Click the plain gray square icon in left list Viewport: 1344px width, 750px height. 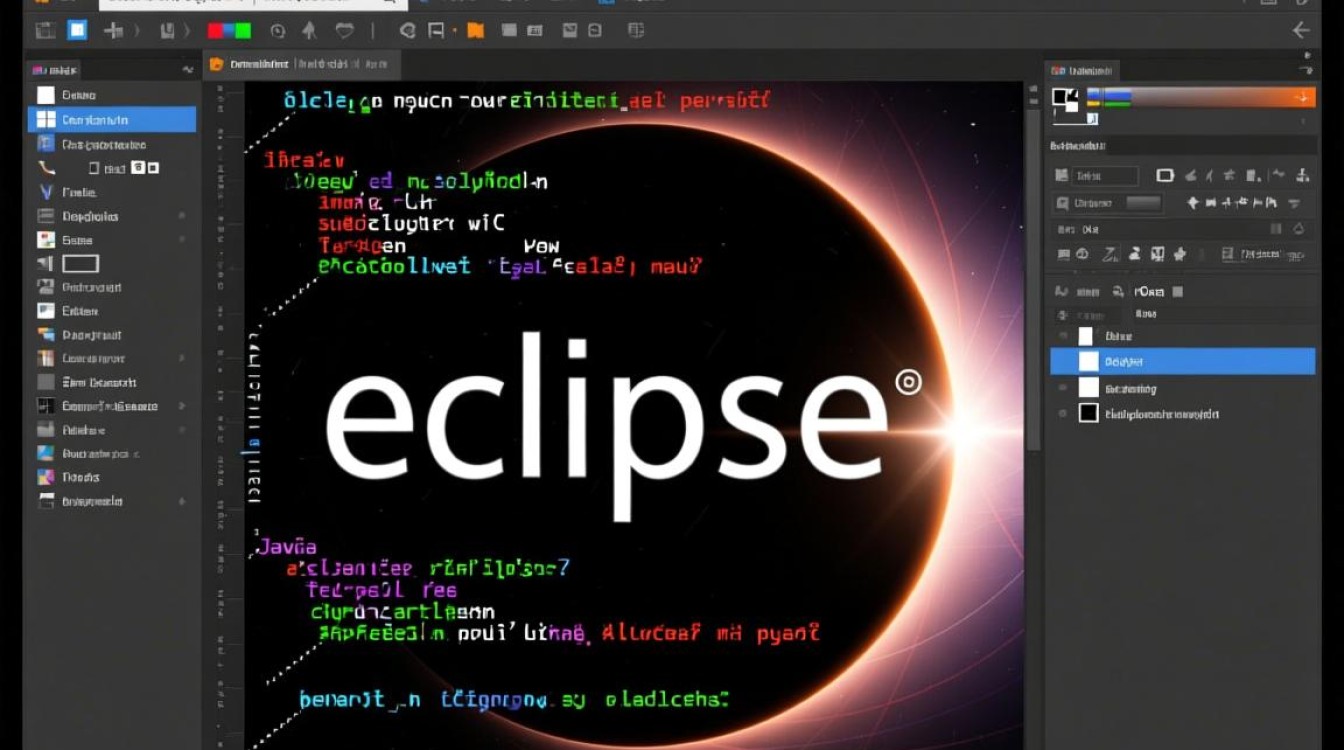pyautogui.click(x=46, y=382)
